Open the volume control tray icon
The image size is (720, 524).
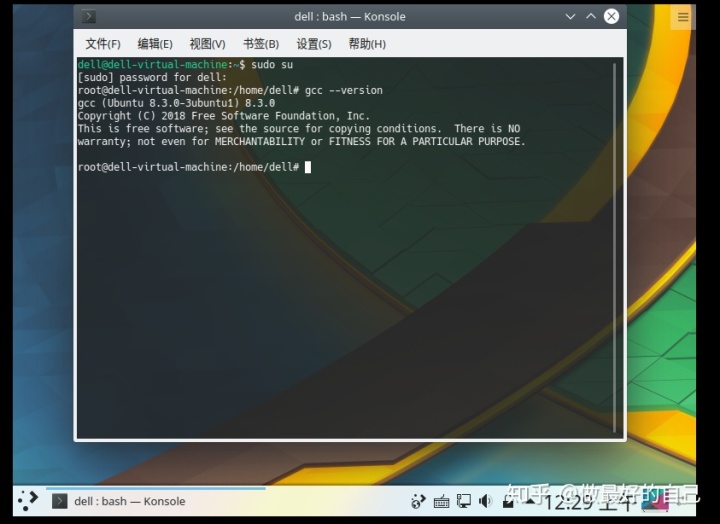coord(485,501)
